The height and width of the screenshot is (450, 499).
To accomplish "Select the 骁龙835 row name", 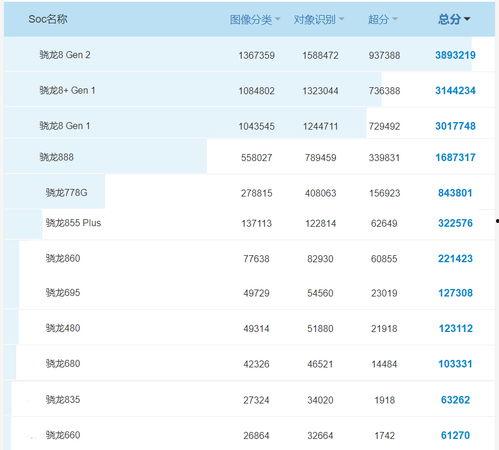I will (63, 399).
